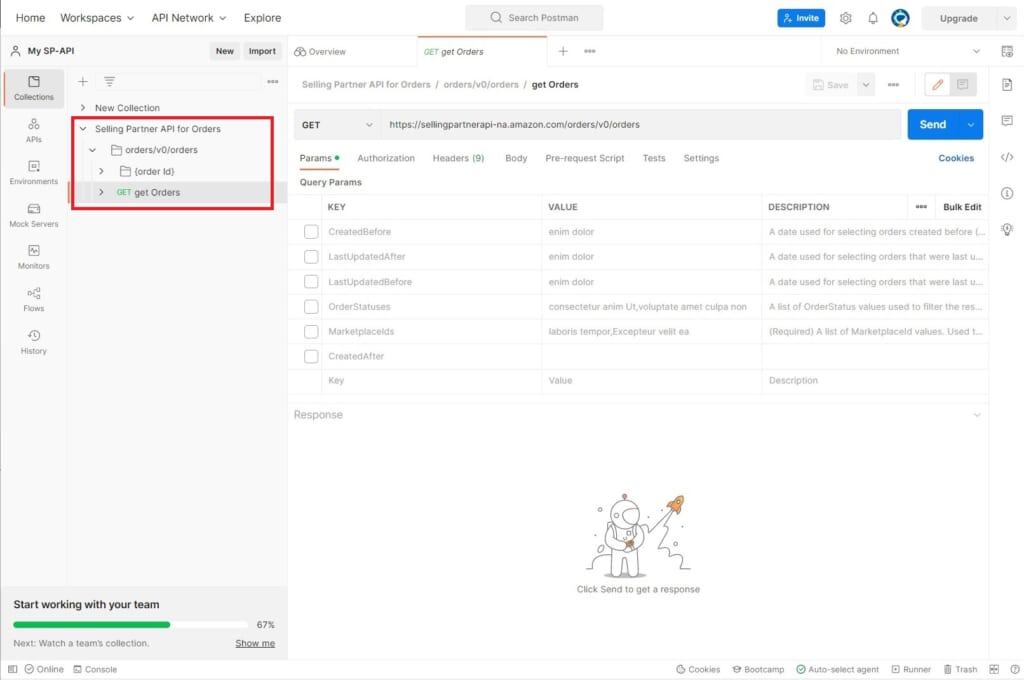Open the lightbulb related collections icon
Image resolution: width=1024 pixels, height=680 pixels.
[1007, 229]
